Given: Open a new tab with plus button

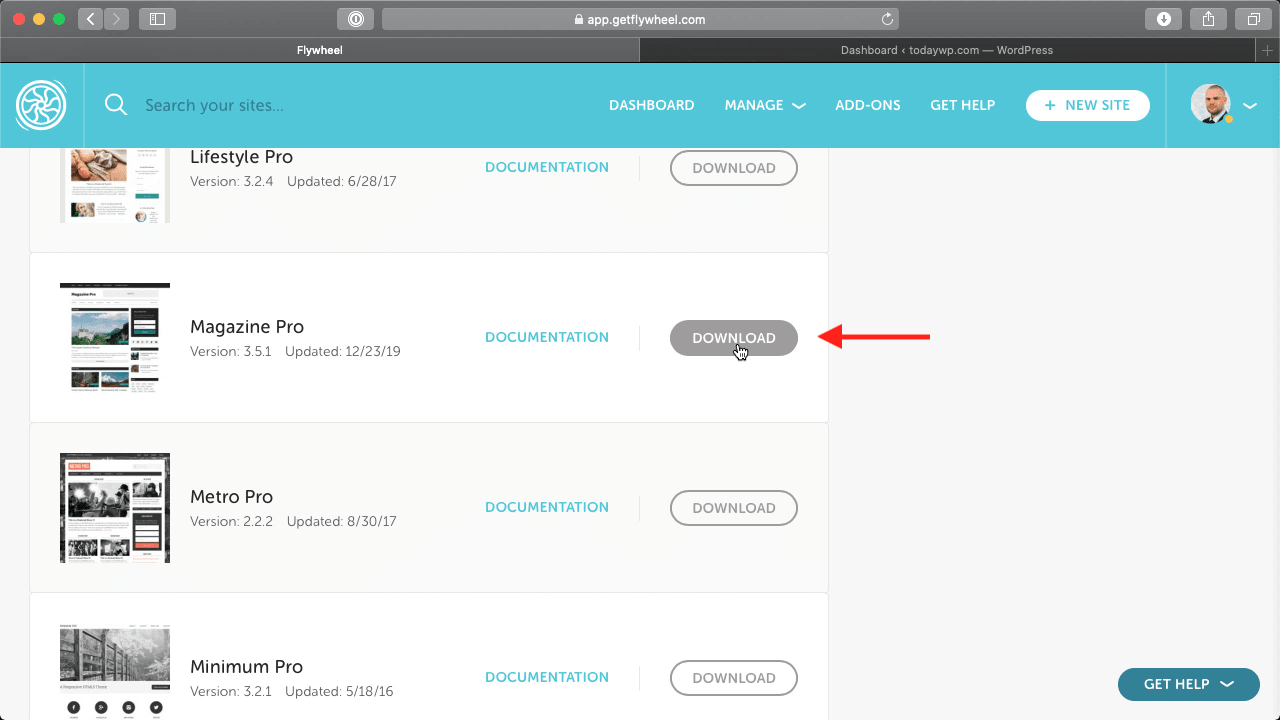Looking at the screenshot, I should click(1268, 50).
